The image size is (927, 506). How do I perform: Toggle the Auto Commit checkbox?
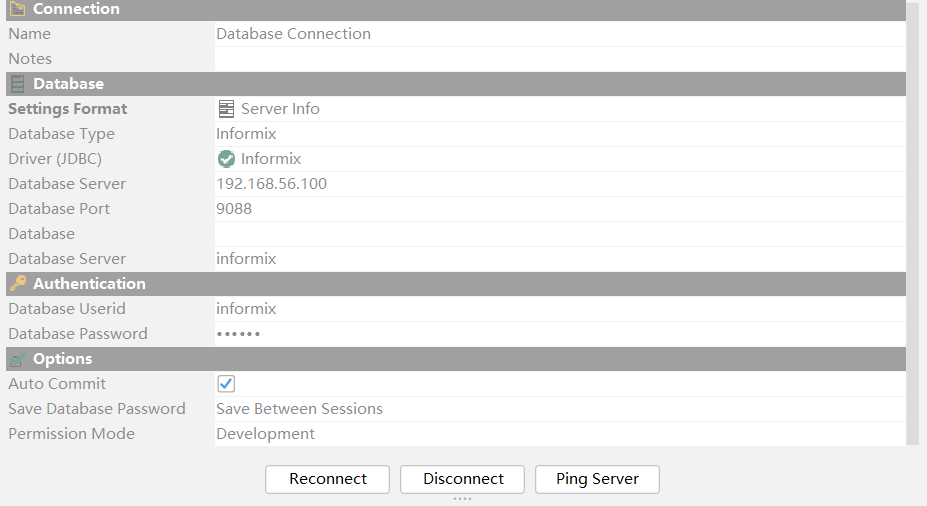click(226, 384)
